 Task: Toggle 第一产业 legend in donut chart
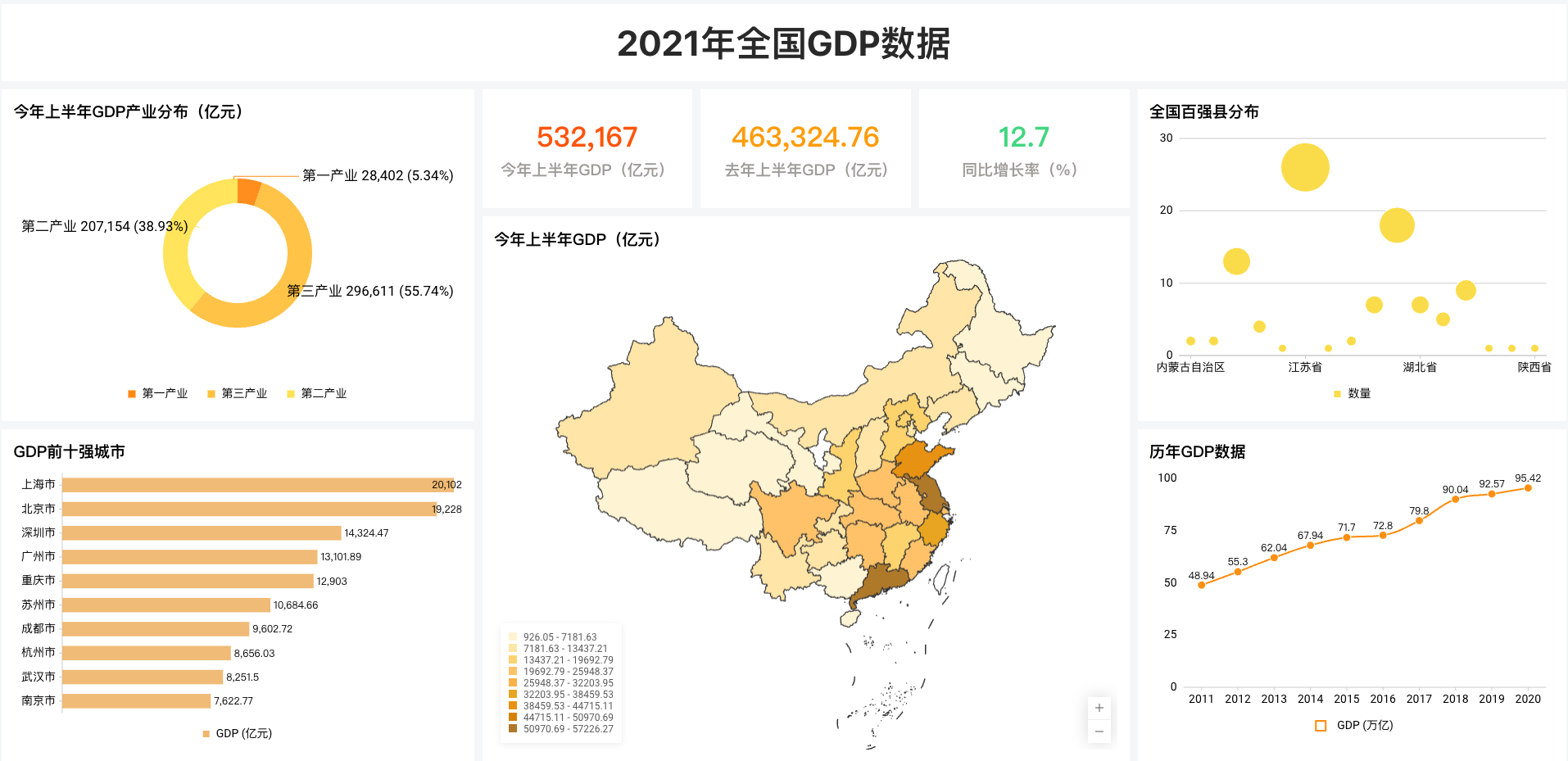click(157, 393)
